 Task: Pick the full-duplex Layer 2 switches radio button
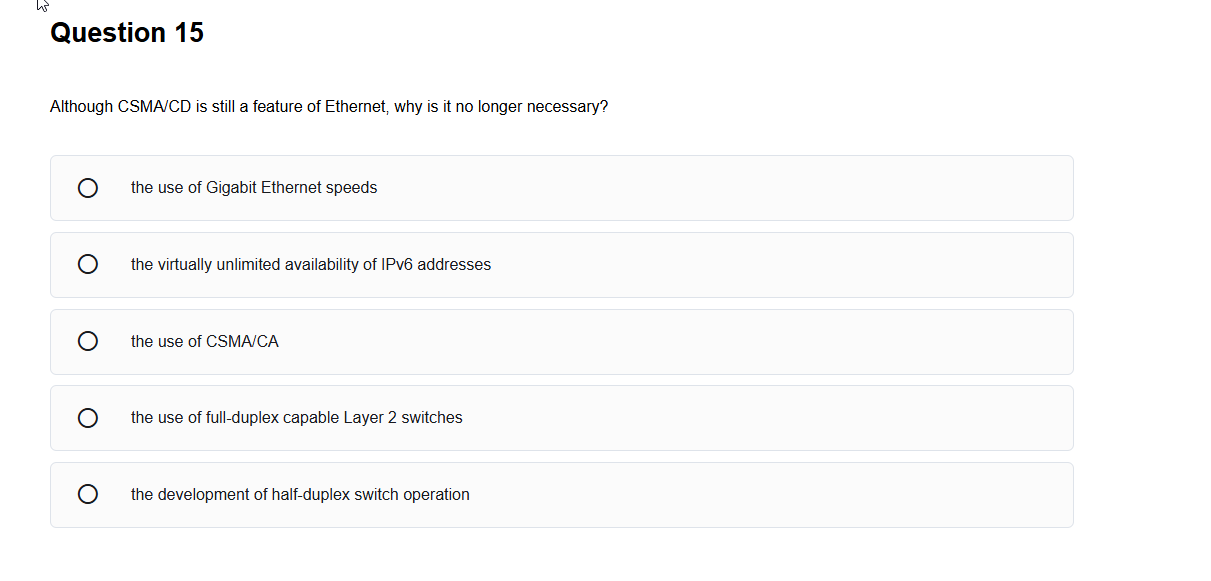[88, 418]
